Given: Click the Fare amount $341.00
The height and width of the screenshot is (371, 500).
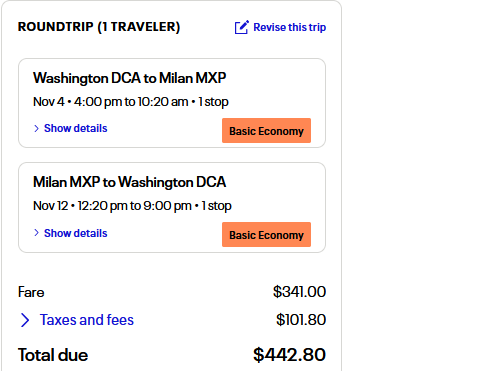Looking at the screenshot, I should (299, 292).
